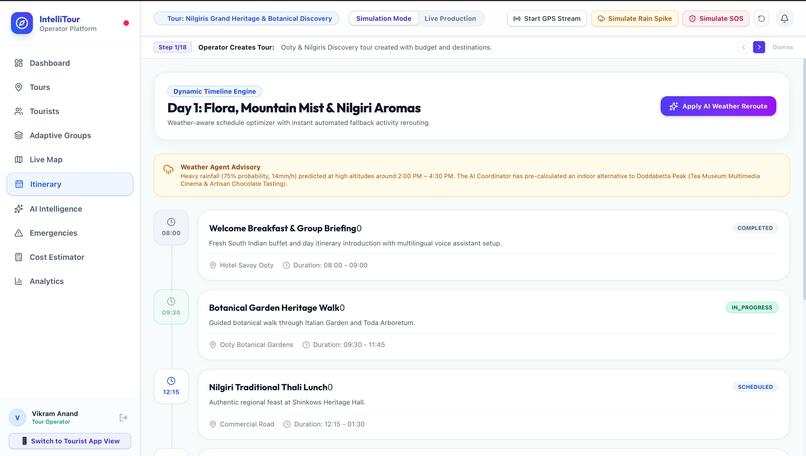Click the Tourists people icon
This screenshot has width=806, height=456.
click(x=19, y=112)
